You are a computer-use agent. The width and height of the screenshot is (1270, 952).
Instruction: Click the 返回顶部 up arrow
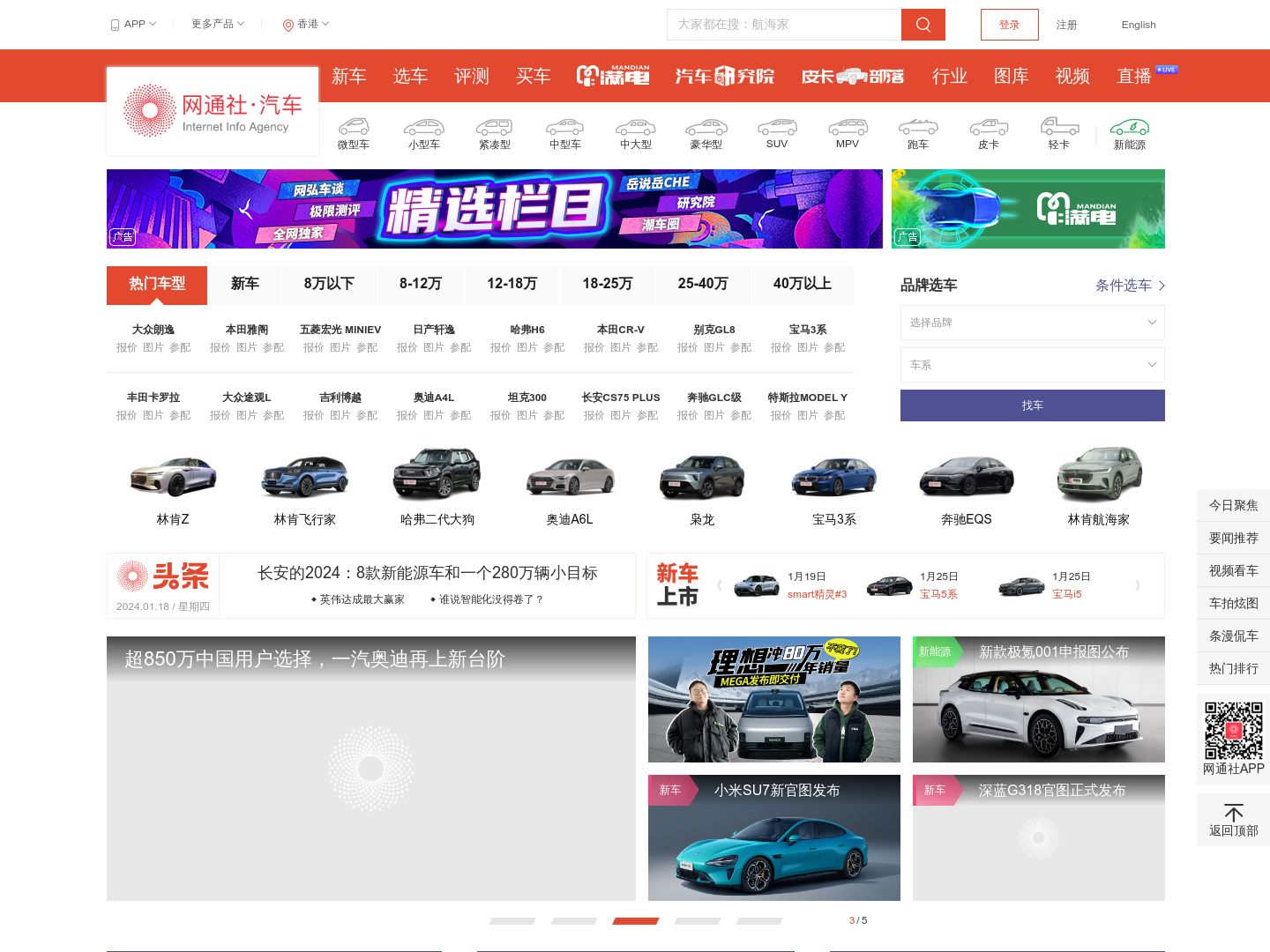pyautogui.click(x=1234, y=812)
